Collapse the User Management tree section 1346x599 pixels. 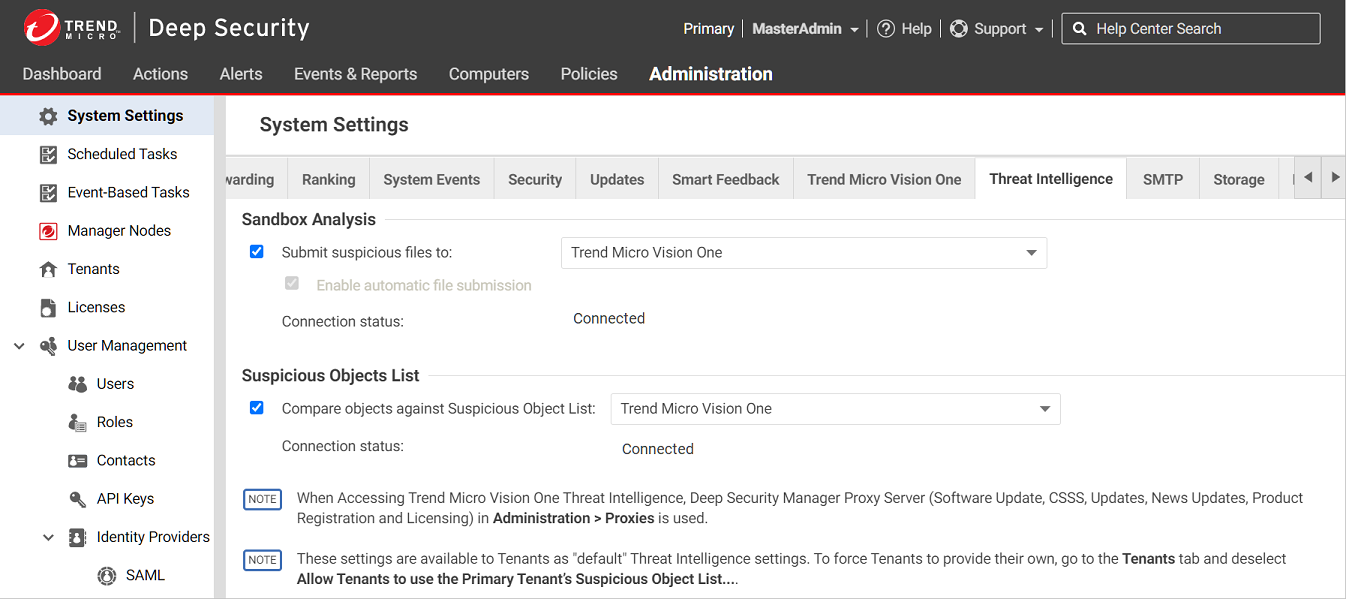(19, 346)
